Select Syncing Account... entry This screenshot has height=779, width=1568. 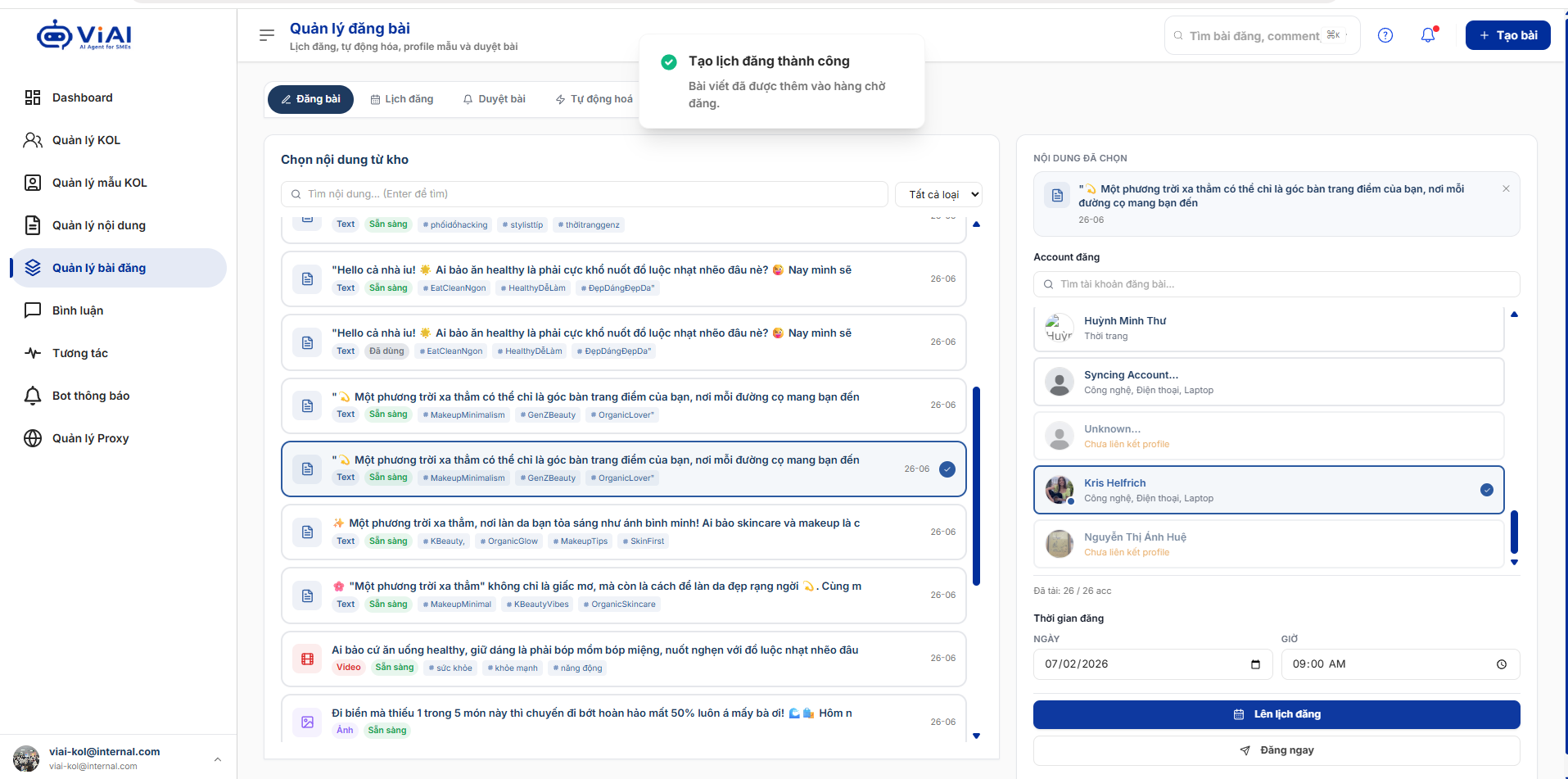[x=1269, y=382]
